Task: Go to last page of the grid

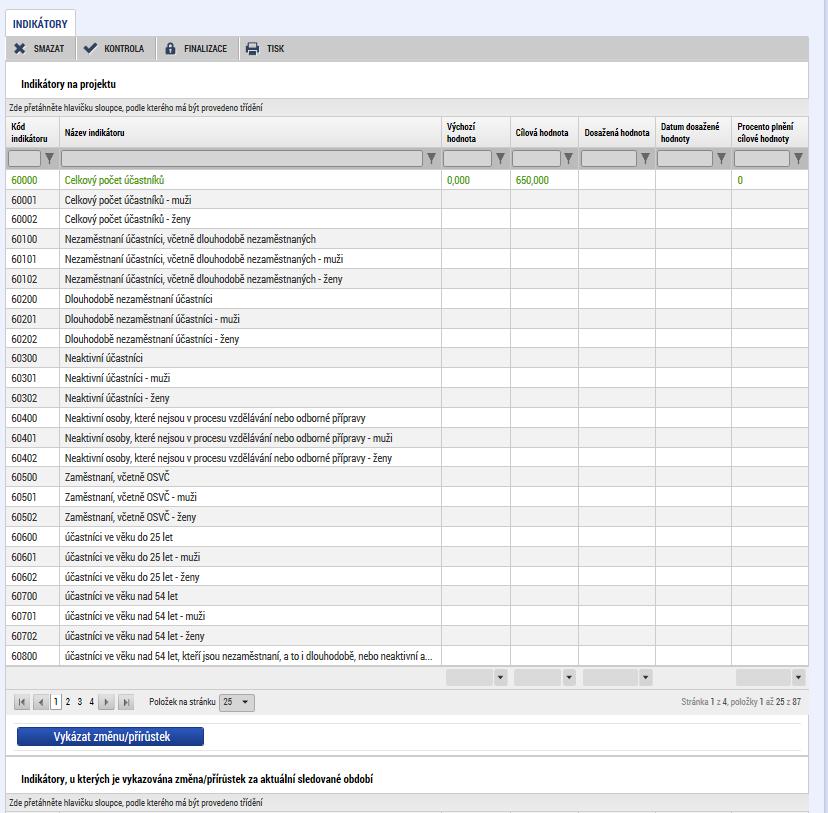Action: pos(126,702)
